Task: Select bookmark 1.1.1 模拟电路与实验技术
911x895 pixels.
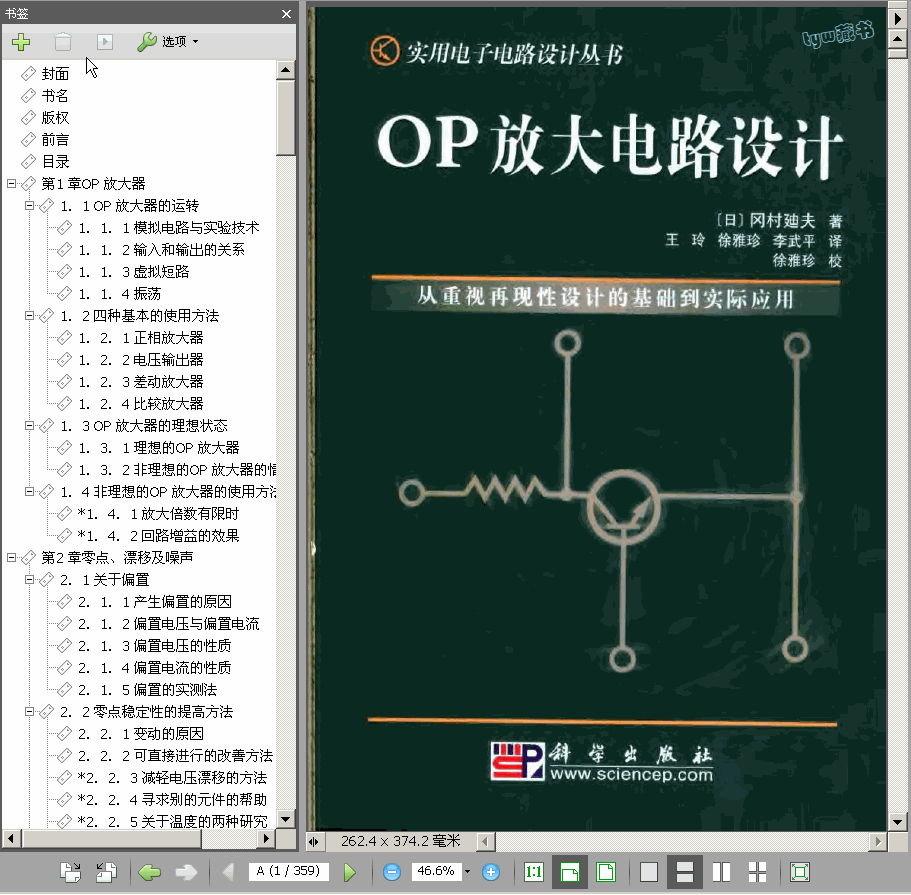Action: [168, 228]
